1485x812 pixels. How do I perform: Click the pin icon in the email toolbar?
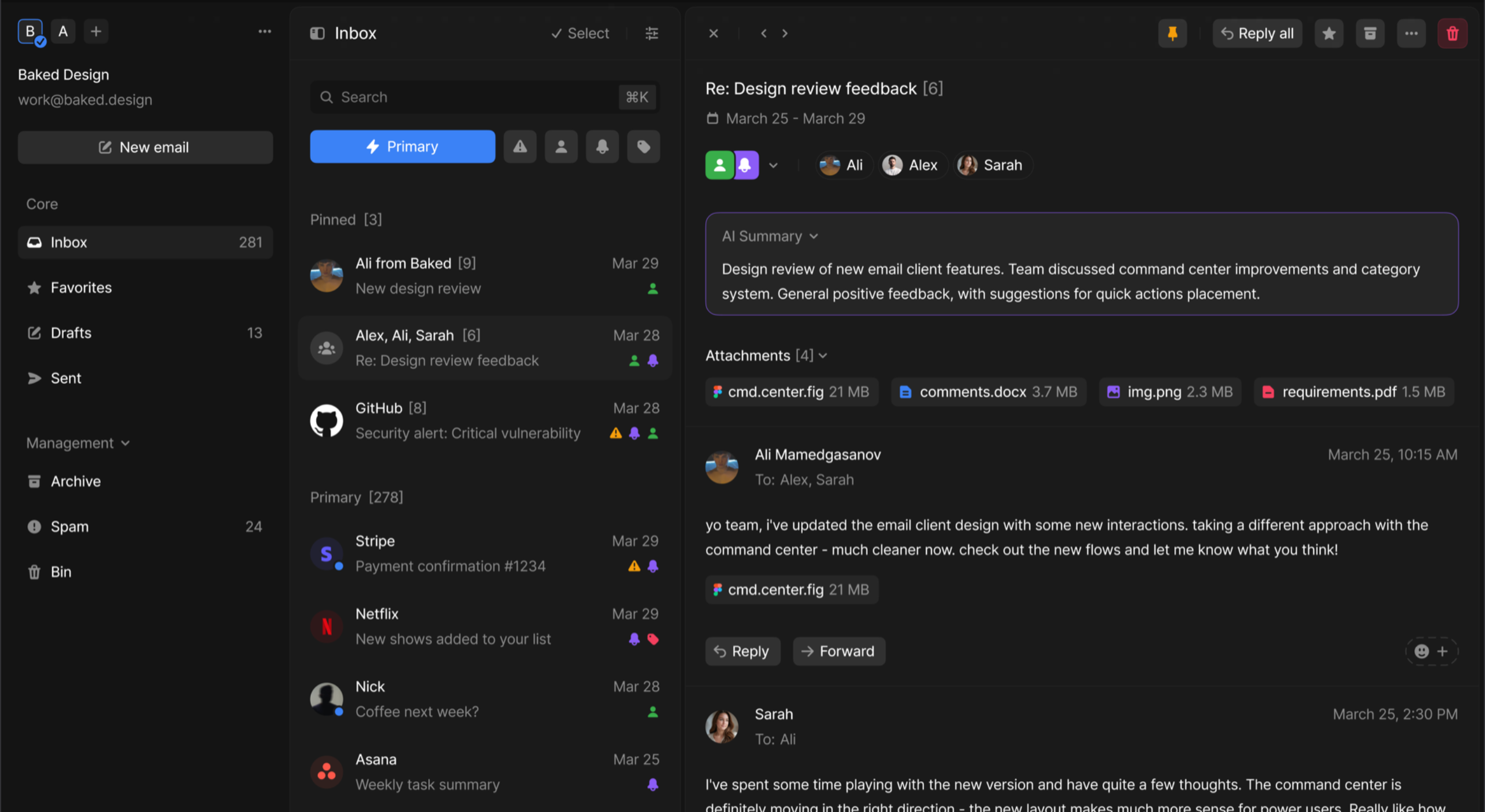click(x=1172, y=33)
